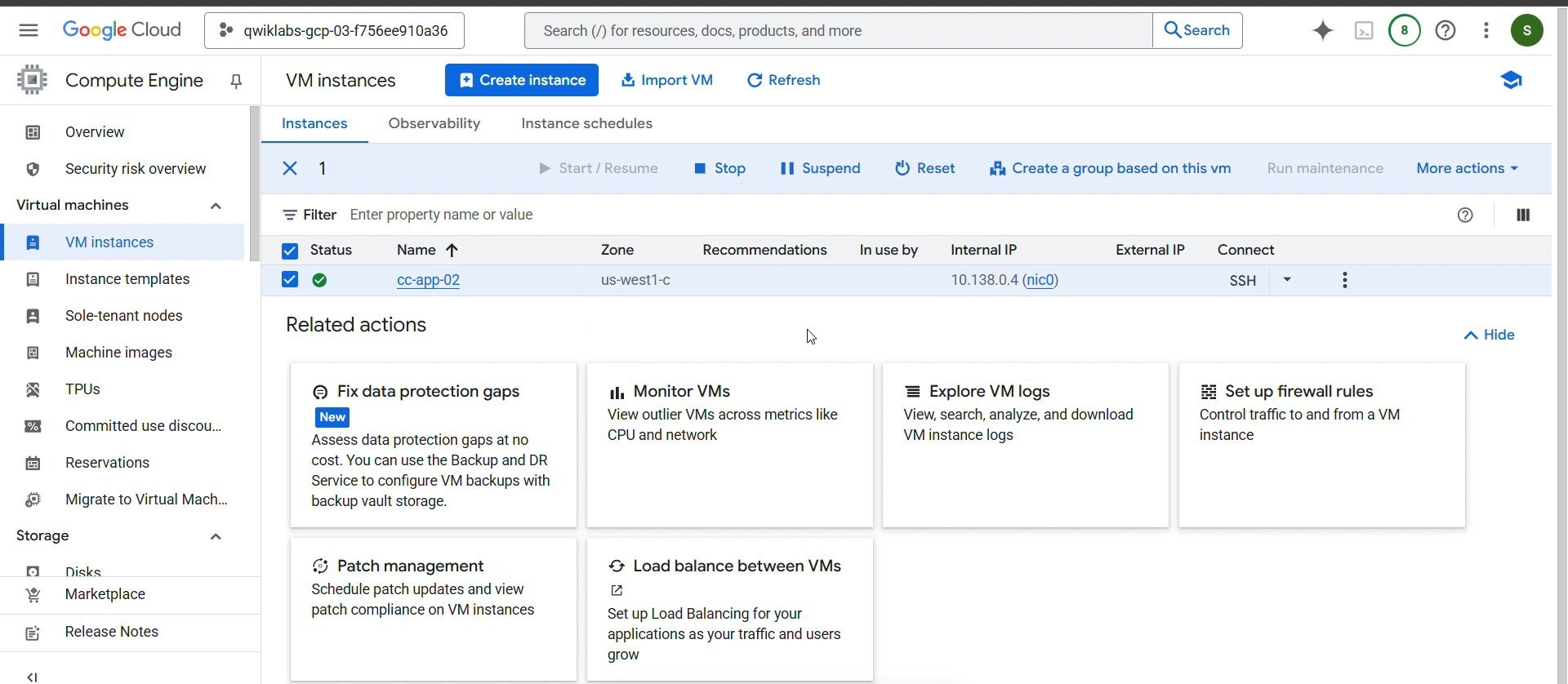Viewport: 1568px width, 684px height.
Task: Click the running status green check icon
Action: coord(319,280)
